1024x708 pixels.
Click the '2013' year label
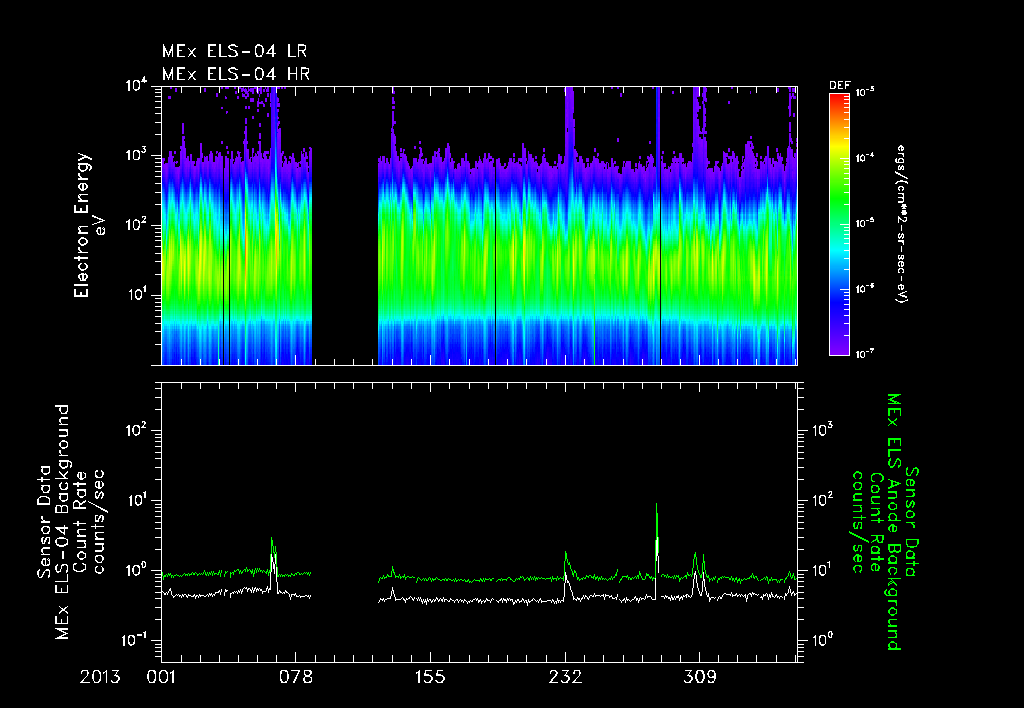(100, 677)
